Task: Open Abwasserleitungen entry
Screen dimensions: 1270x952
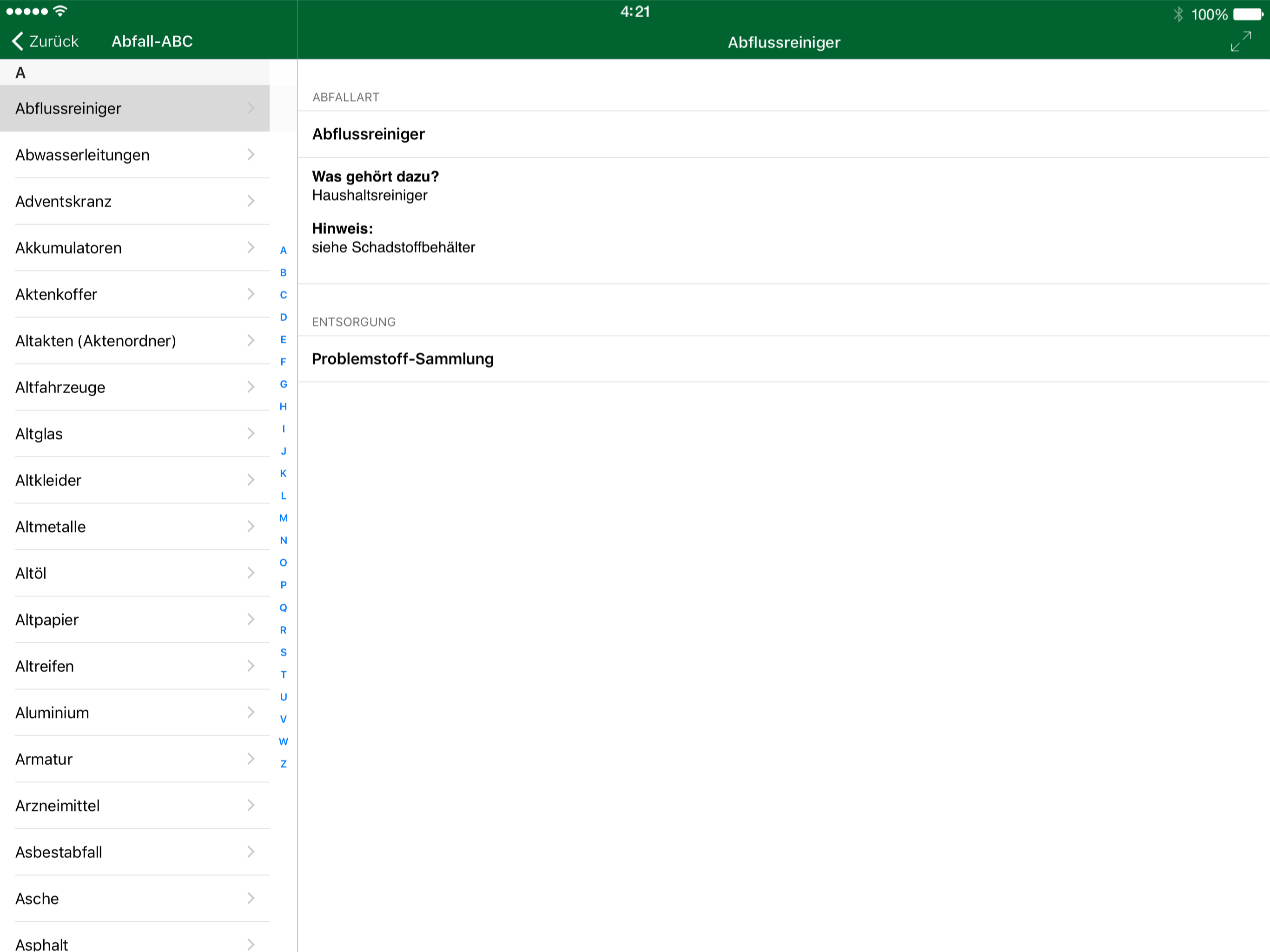Action: (134, 155)
